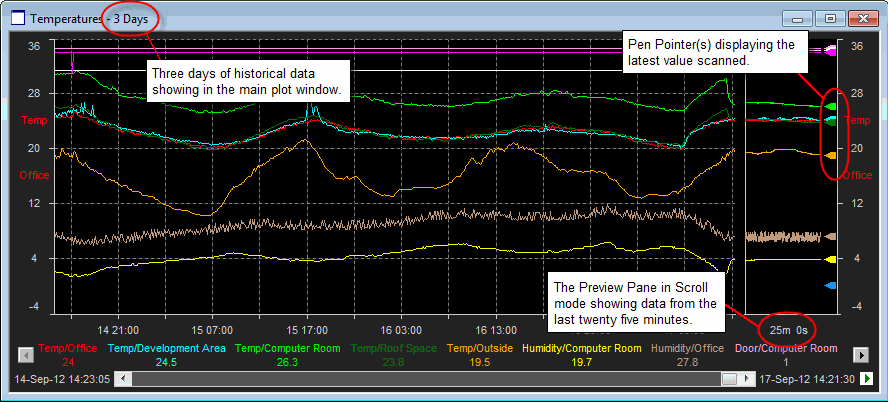This screenshot has height=402, width=888.
Task: Toggle the Temp/Roof Space pen label
Action: coord(392,348)
